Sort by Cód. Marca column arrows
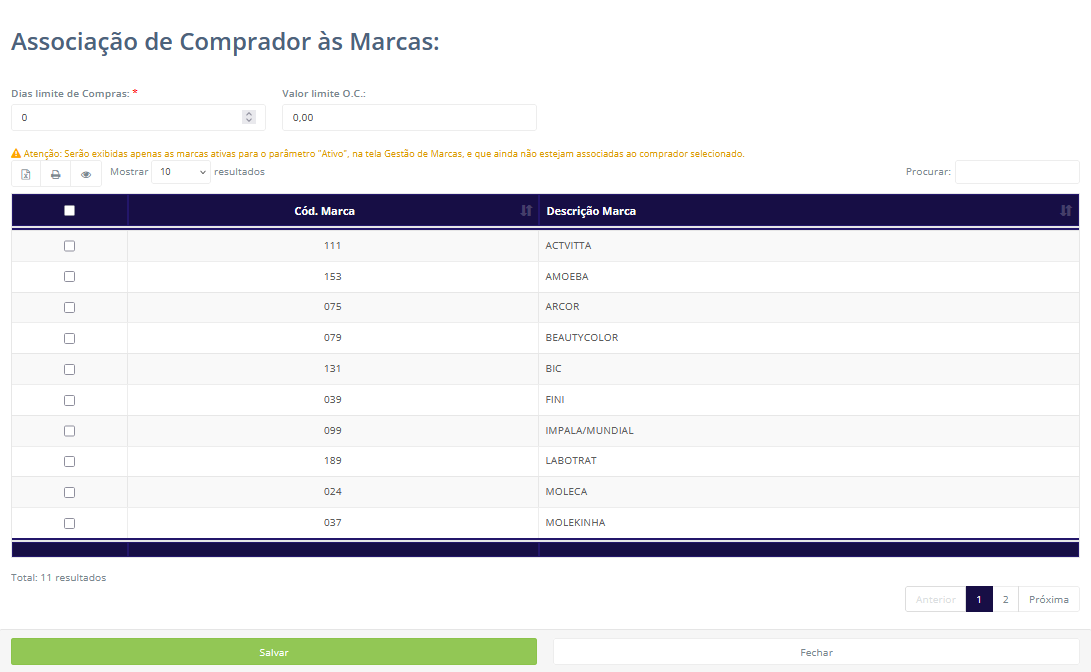1091x672 pixels. [526, 211]
